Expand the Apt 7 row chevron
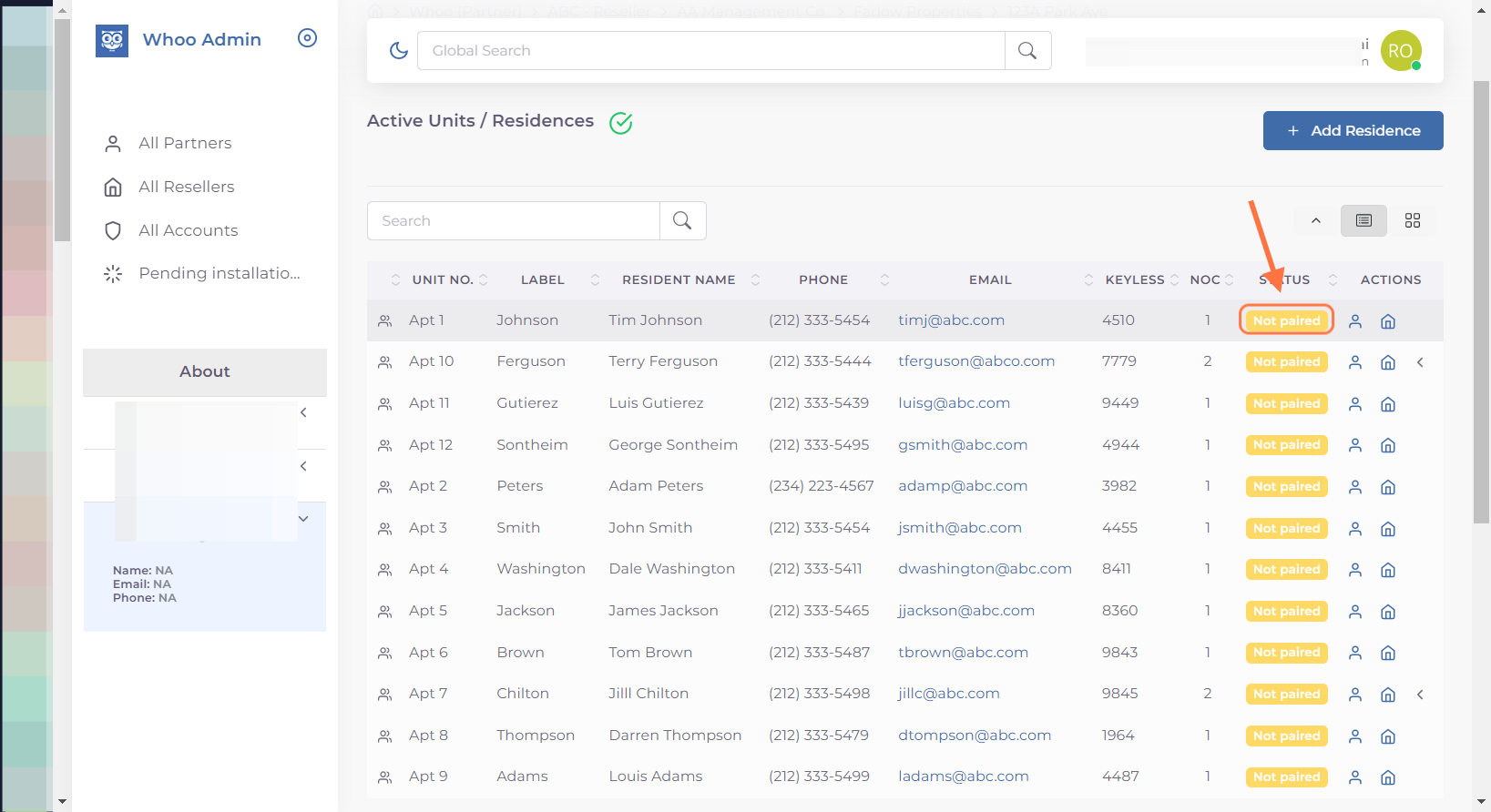The height and width of the screenshot is (812, 1491). pos(1420,695)
